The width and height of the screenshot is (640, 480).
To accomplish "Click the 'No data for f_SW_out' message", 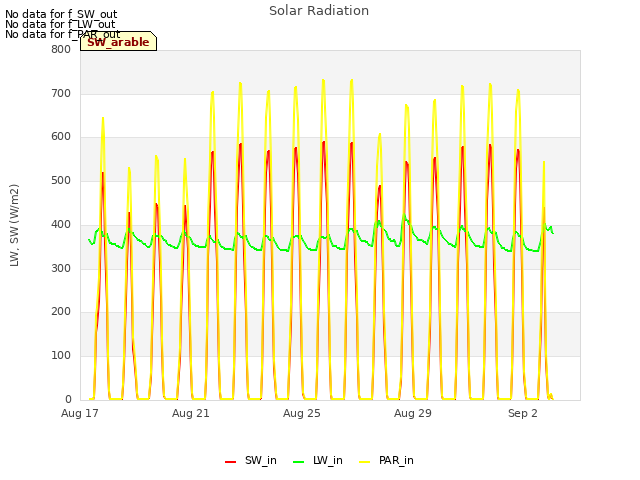I will 61,14.
